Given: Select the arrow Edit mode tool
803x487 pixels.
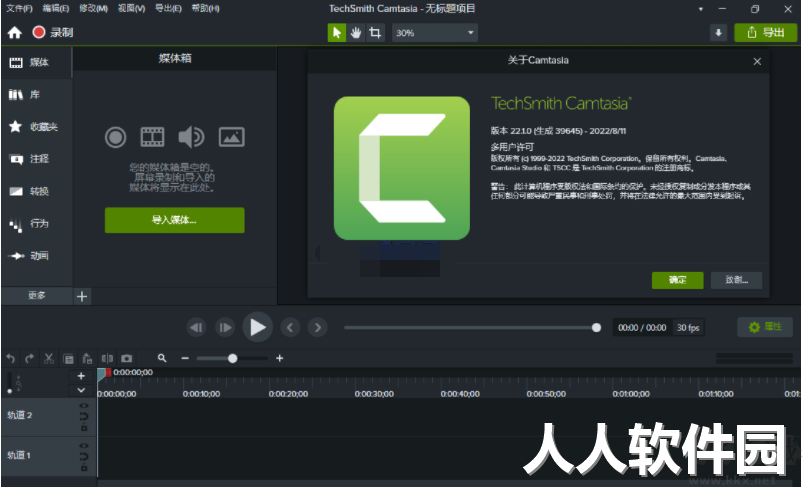Looking at the screenshot, I should (x=337, y=33).
